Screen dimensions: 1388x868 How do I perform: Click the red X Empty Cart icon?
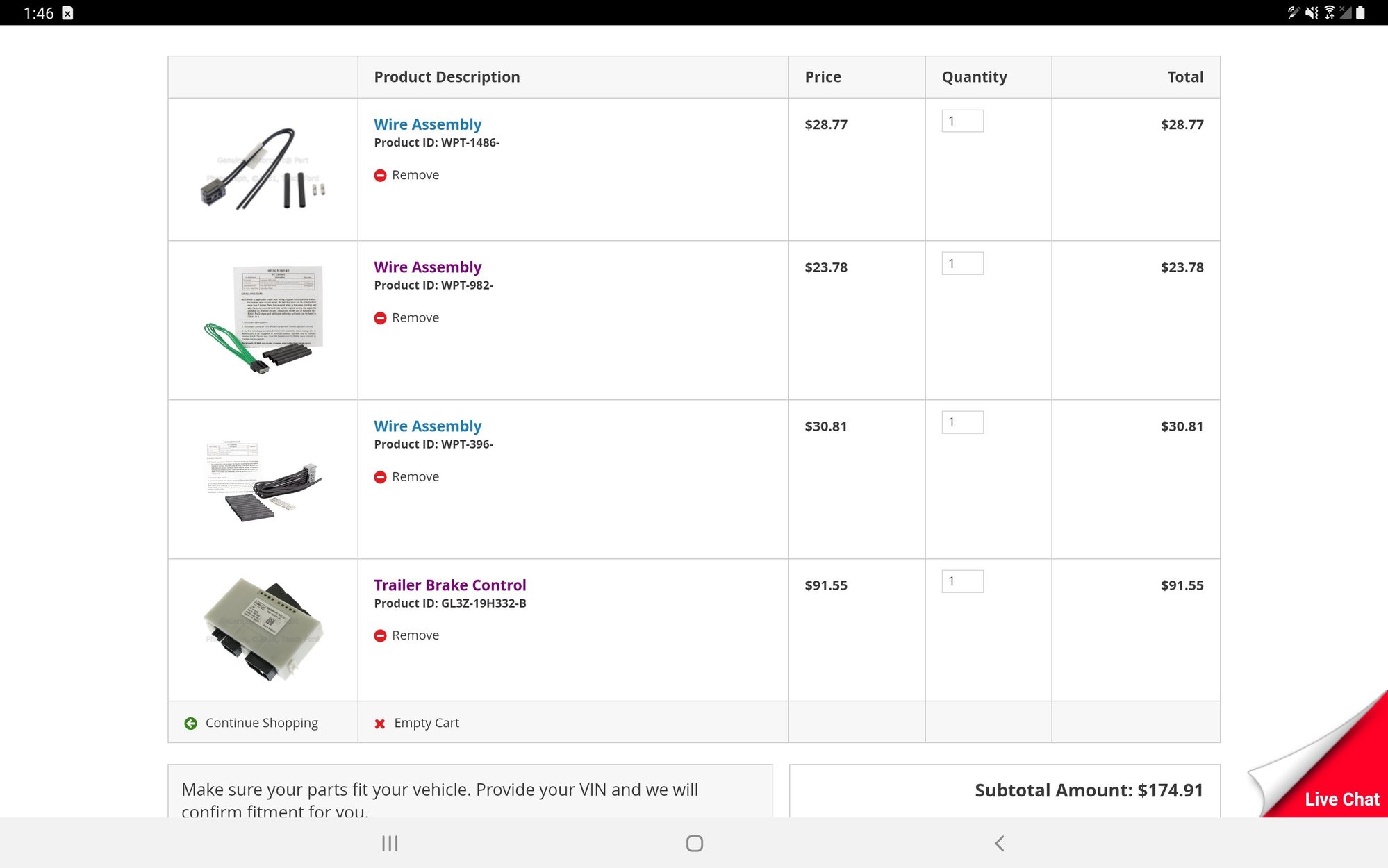click(379, 724)
